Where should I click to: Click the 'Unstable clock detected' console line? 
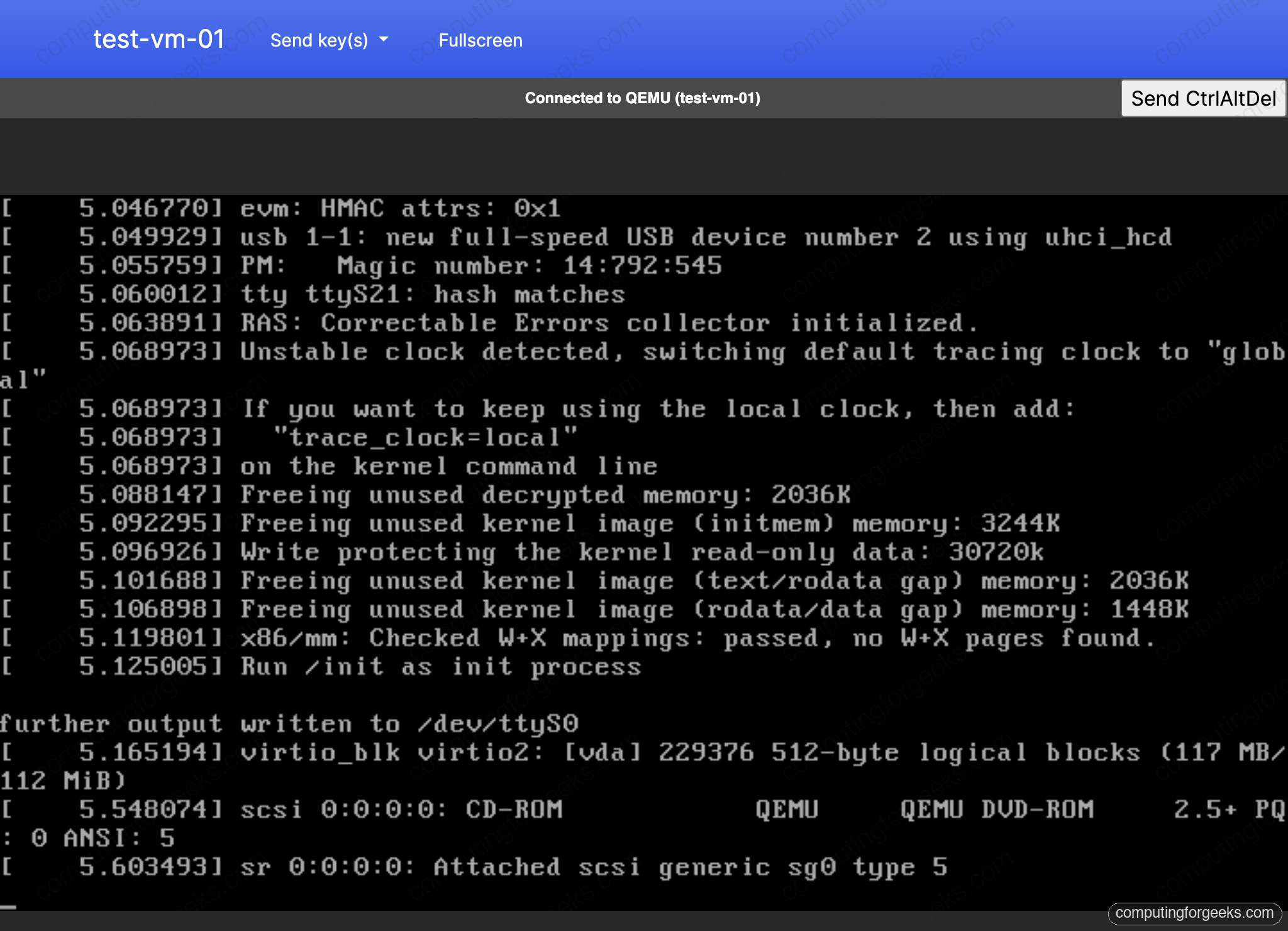643,365
